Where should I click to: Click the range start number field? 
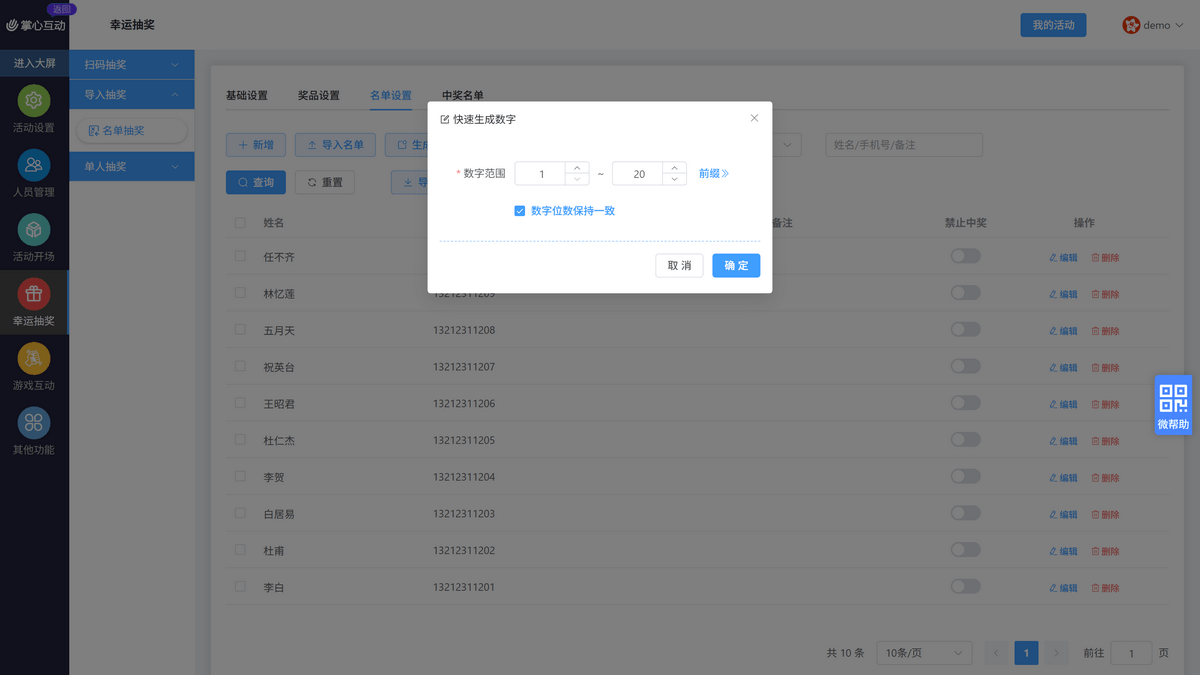point(540,174)
